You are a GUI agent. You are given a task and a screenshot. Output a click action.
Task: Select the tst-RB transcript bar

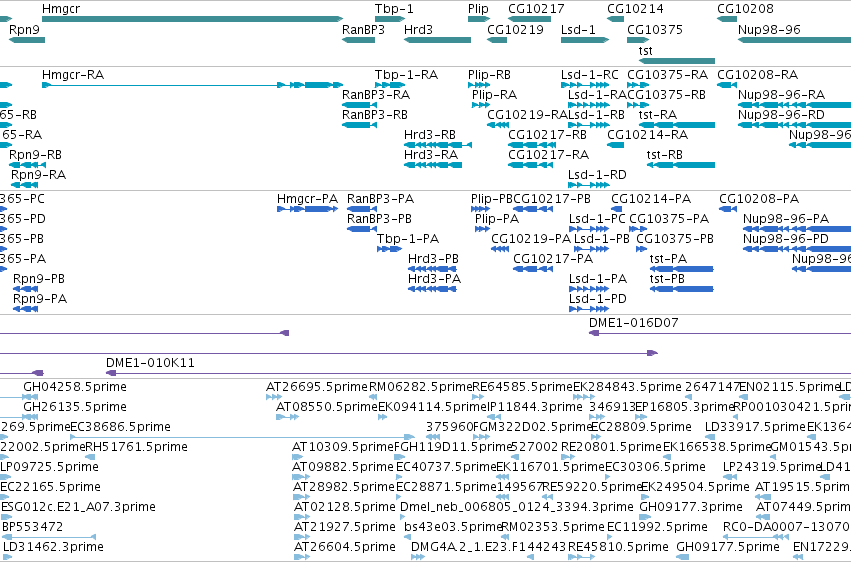pyautogui.click(x=681, y=165)
